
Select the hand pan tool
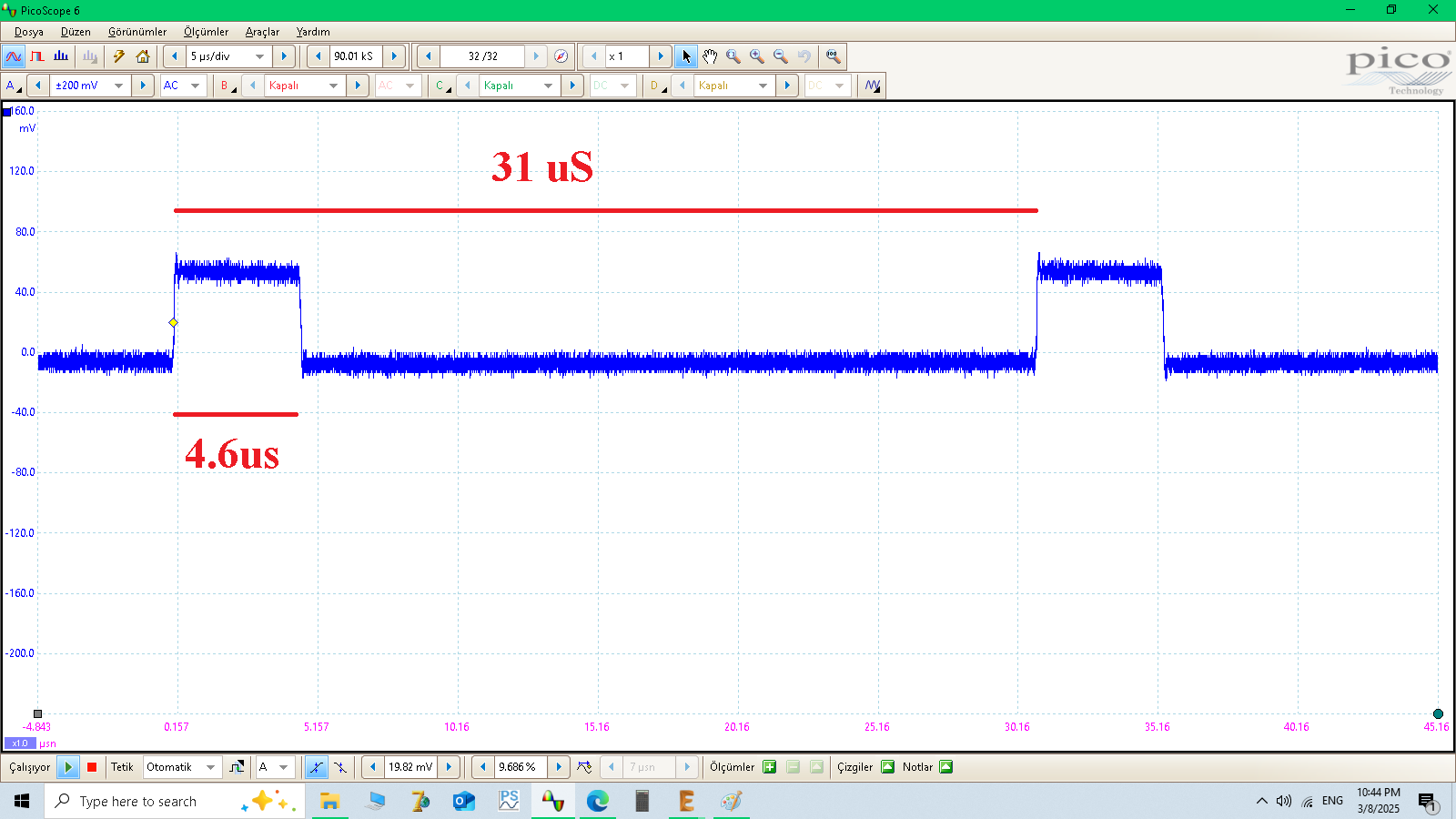(x=710, y=56)
